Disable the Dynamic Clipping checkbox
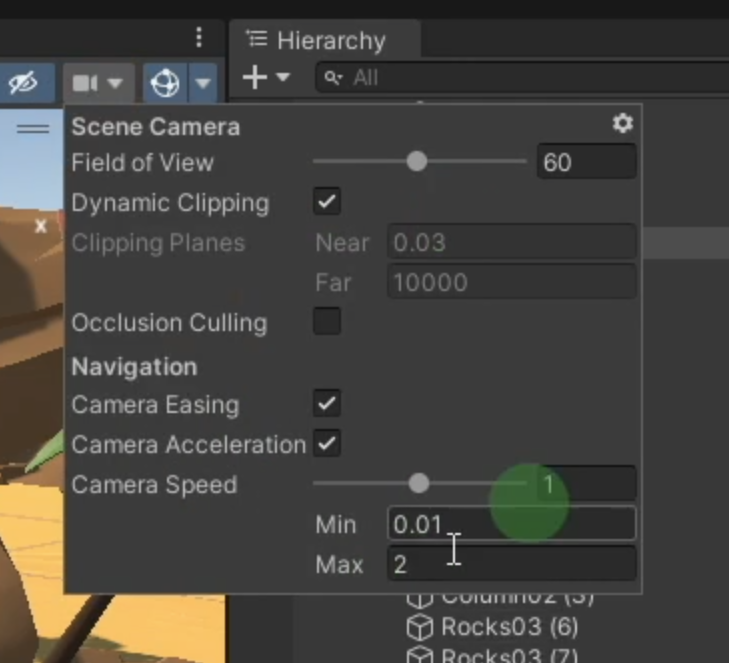The width and height of the screenshot is (729, 663). [x=327, y=202]
